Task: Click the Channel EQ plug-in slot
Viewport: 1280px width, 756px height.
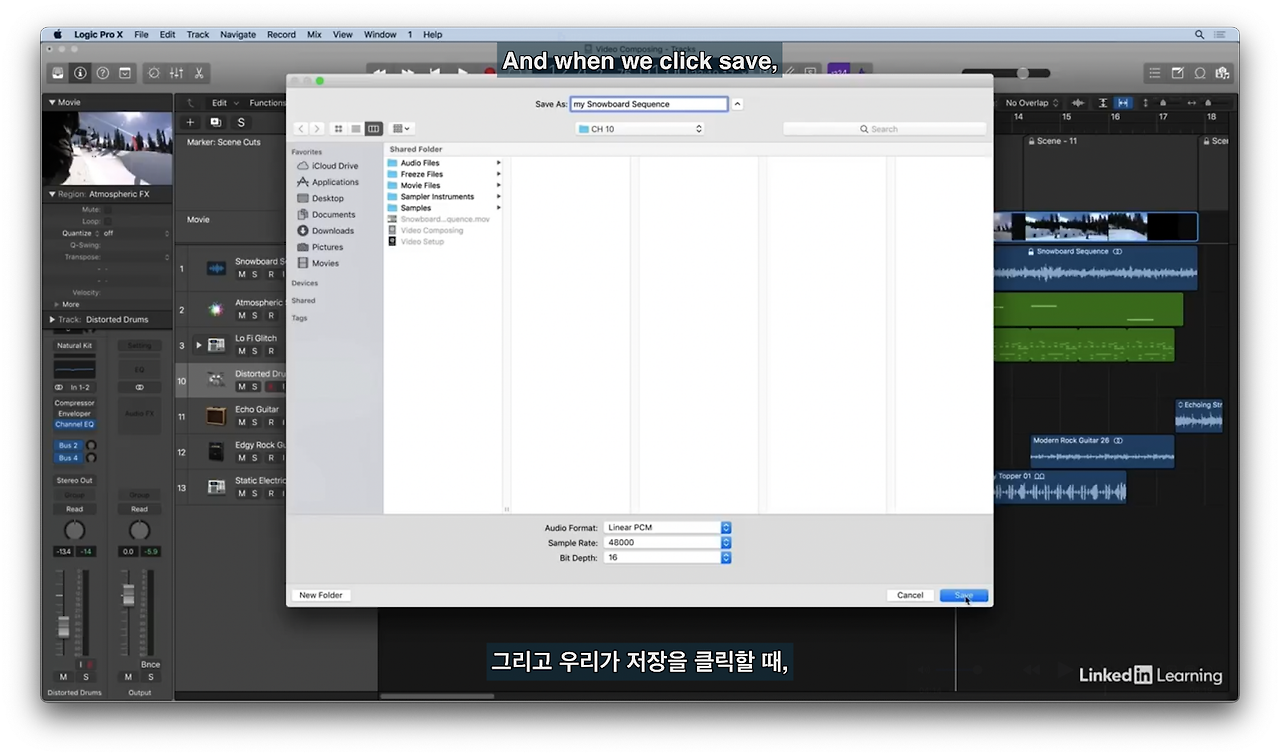Action: click(75, 424)
